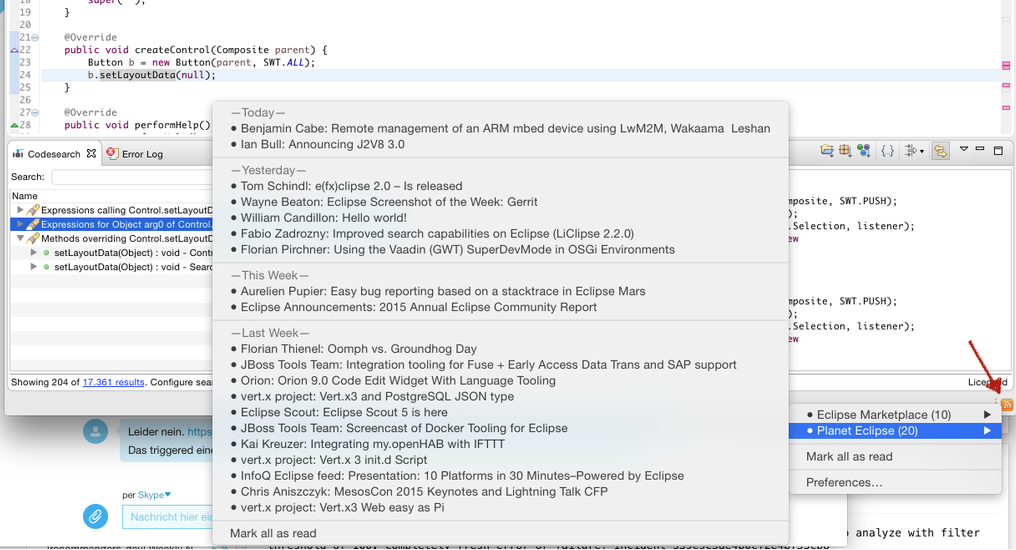Open Wayne Beaton: Eclipse Screenshot of the Week
The image size is (1016, 550).
pos(500,202)
